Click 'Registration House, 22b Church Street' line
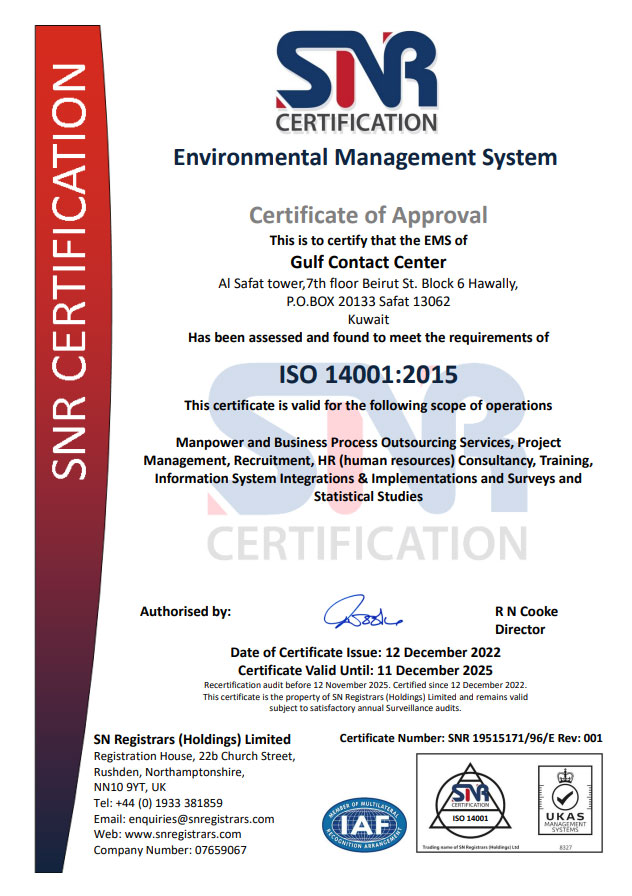The image size is (632, 896). coord(194,757)
